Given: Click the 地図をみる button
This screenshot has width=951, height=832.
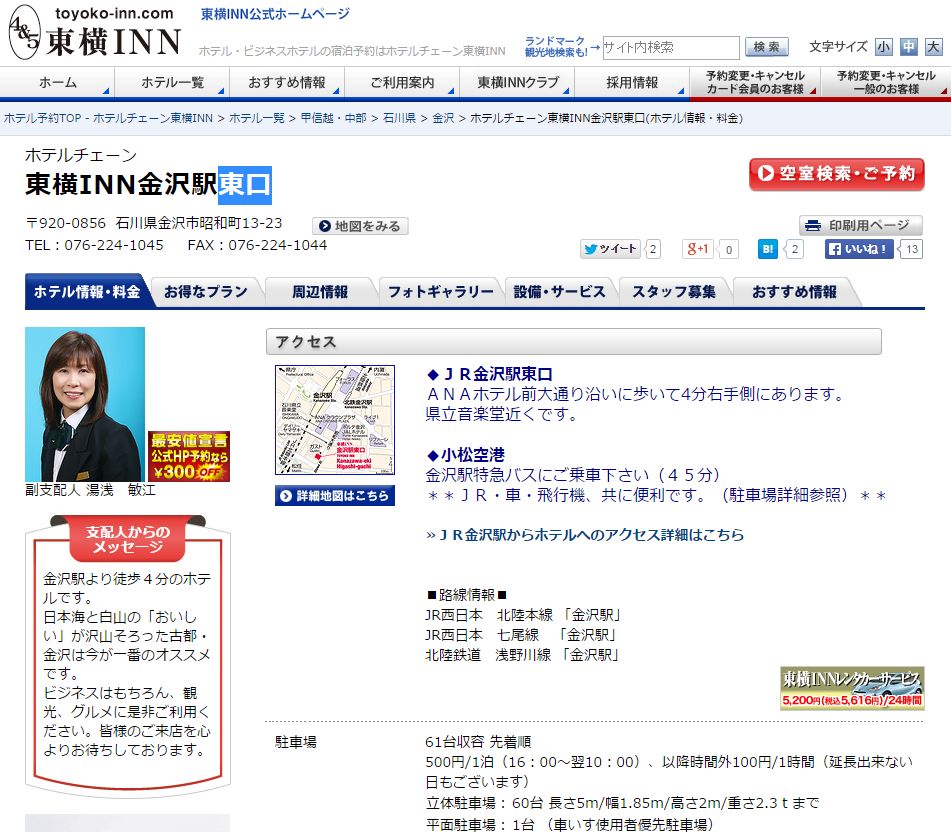Looking at the screenshot, I should pyautogui.click(x=360, y=226).
